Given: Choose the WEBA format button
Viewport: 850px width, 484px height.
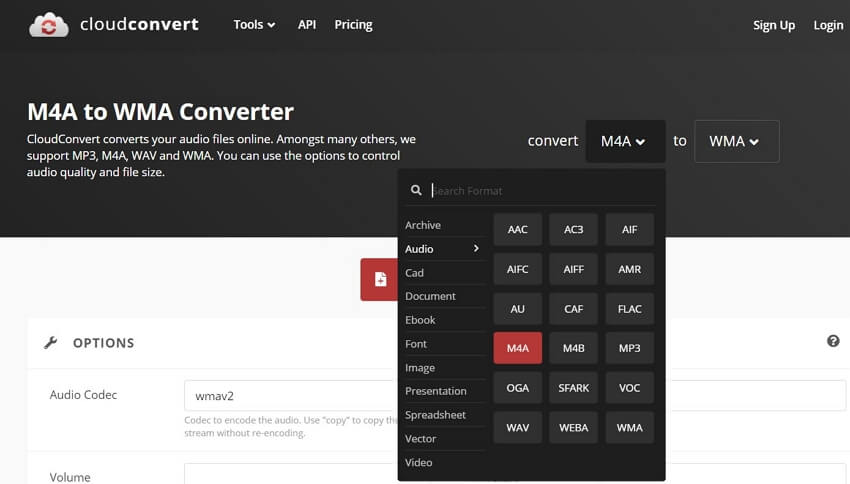Looking at the screenshot, I should click(x=574, y=427).
